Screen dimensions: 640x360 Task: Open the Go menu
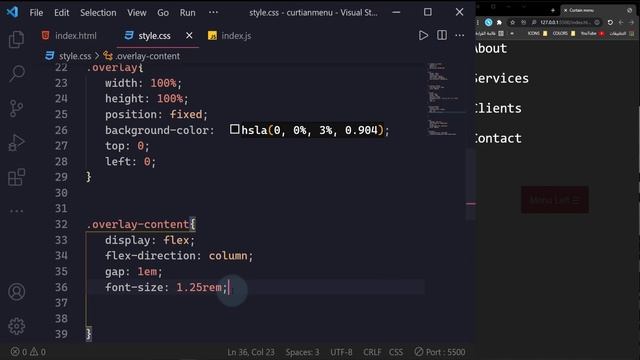pos(163,13)
